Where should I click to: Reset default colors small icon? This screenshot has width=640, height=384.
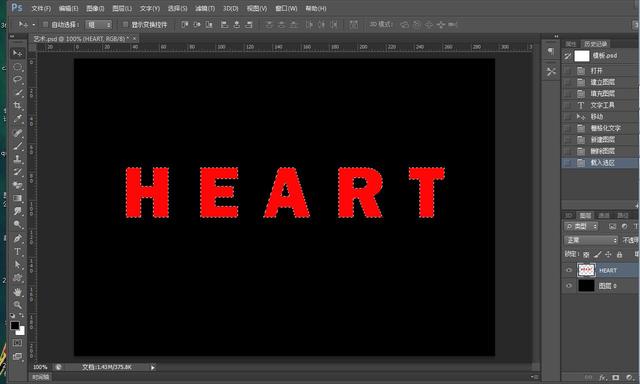[x=12, y=315]
